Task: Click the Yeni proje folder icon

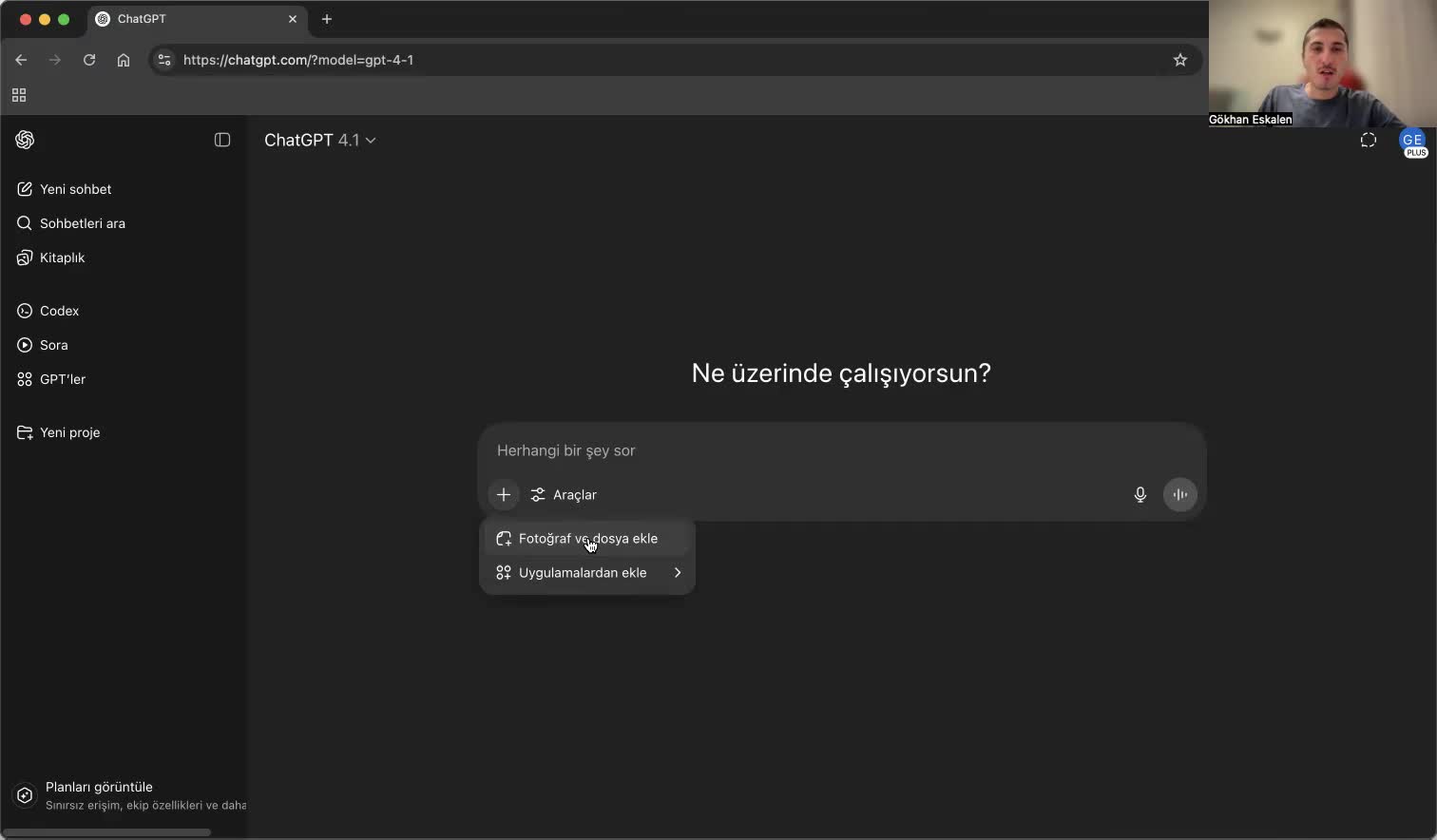Action: 25,432
